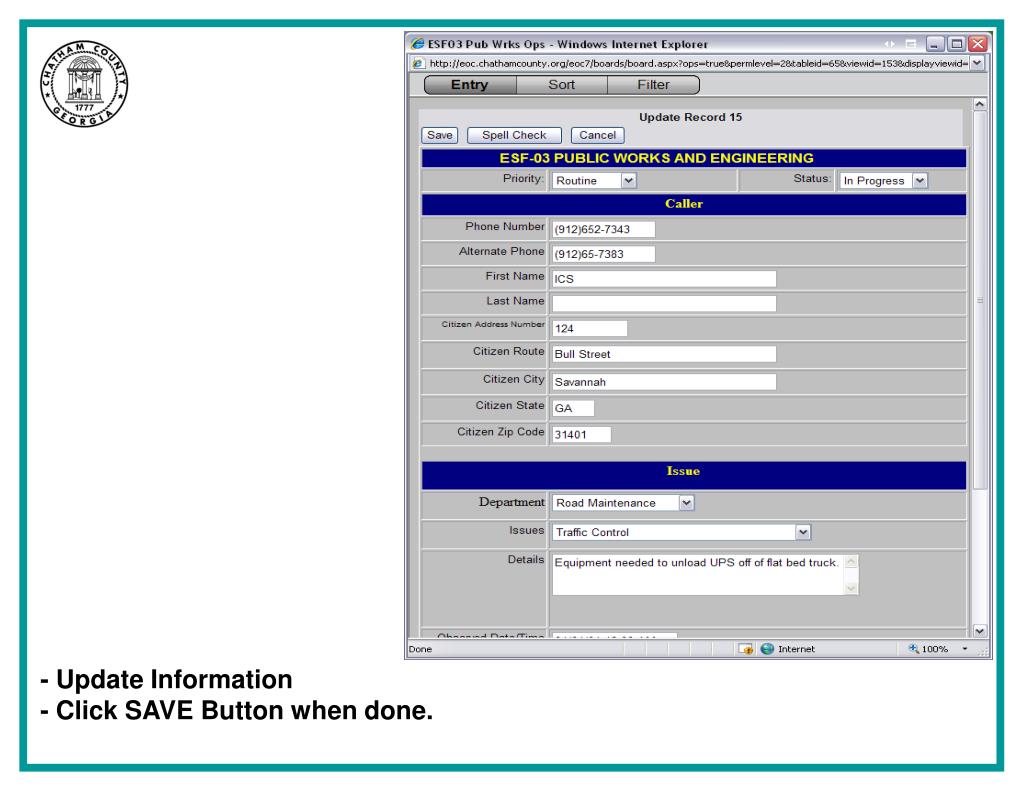Viewport: 1024px width, 791px height.
Task: Maximize the Internet Explorer window
Action: (956, 44)
